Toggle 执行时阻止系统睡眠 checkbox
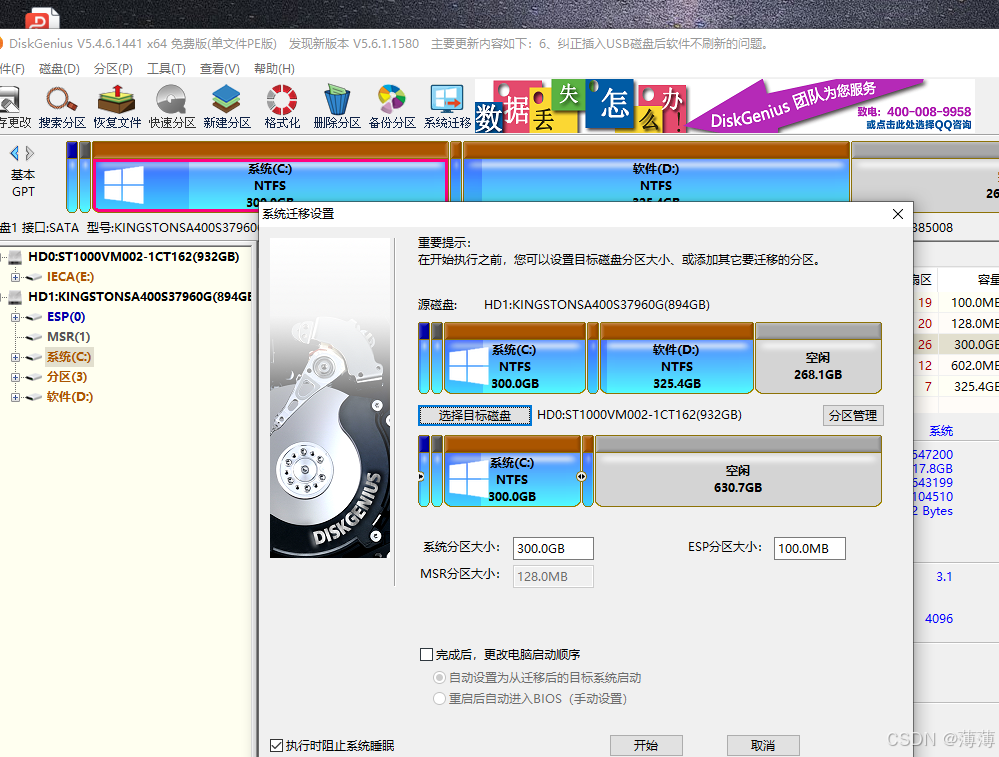 (x=277, y=745)
